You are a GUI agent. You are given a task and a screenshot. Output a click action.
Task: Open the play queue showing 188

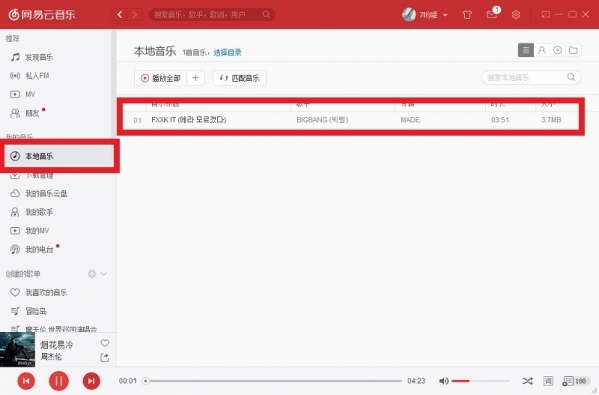(575, 381)
